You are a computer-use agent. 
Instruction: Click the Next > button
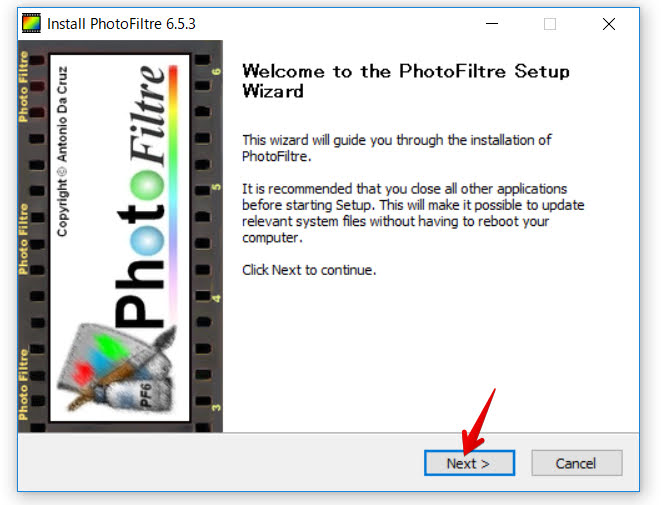pos(469,463)
